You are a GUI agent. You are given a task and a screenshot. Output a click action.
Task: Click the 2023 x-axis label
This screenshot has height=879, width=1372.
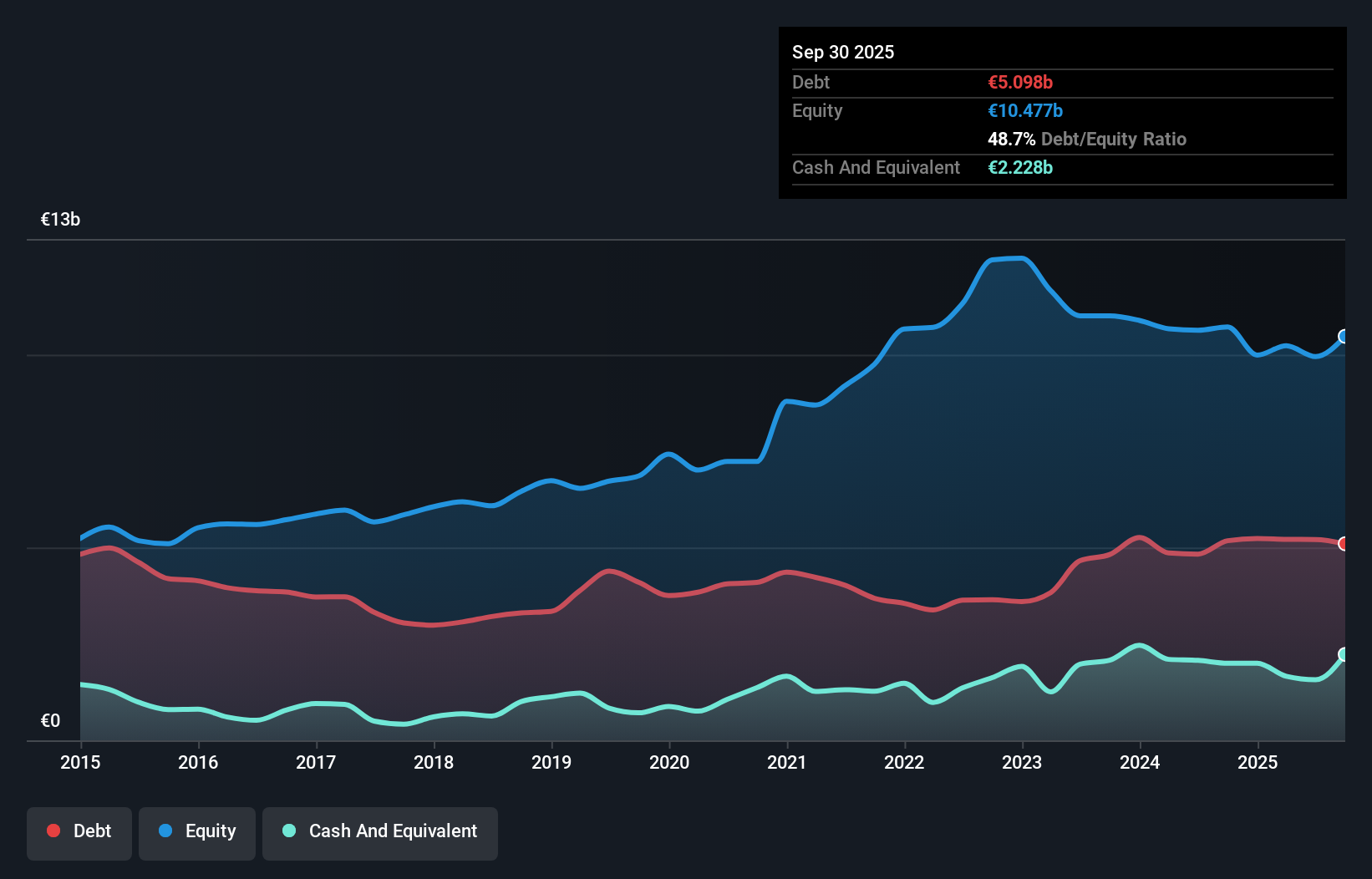pos(1022,762)
